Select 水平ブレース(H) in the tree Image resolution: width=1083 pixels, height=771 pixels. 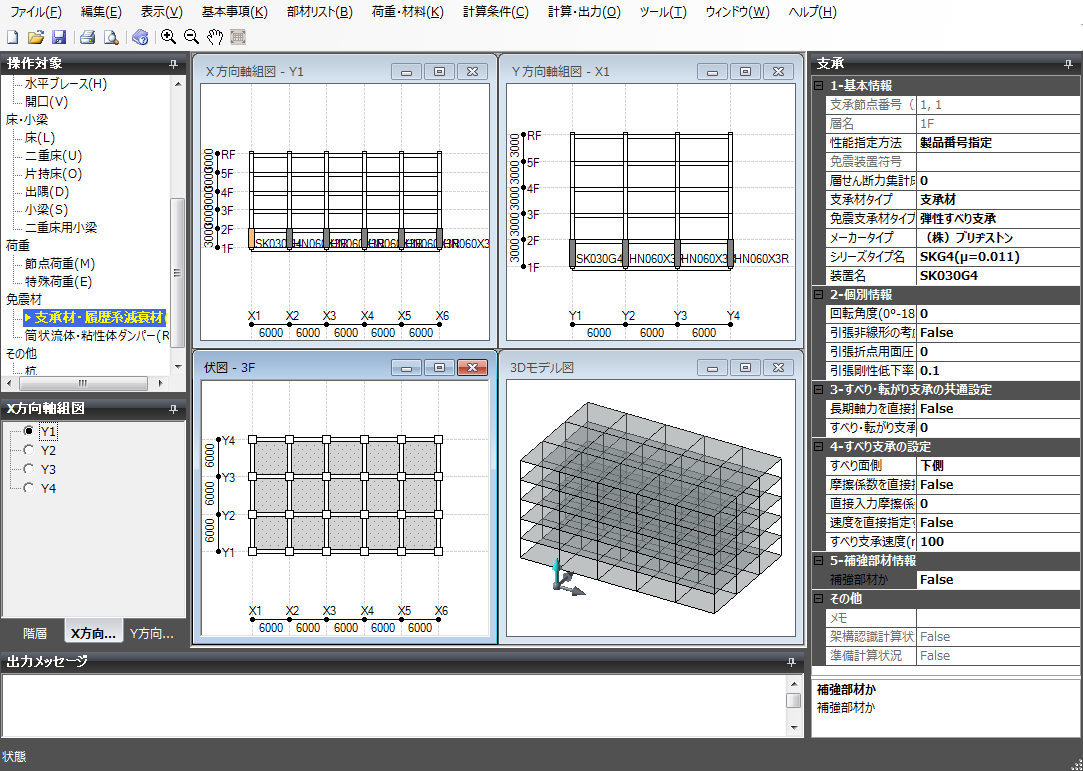pyautogui.click(x=66, y=84)
